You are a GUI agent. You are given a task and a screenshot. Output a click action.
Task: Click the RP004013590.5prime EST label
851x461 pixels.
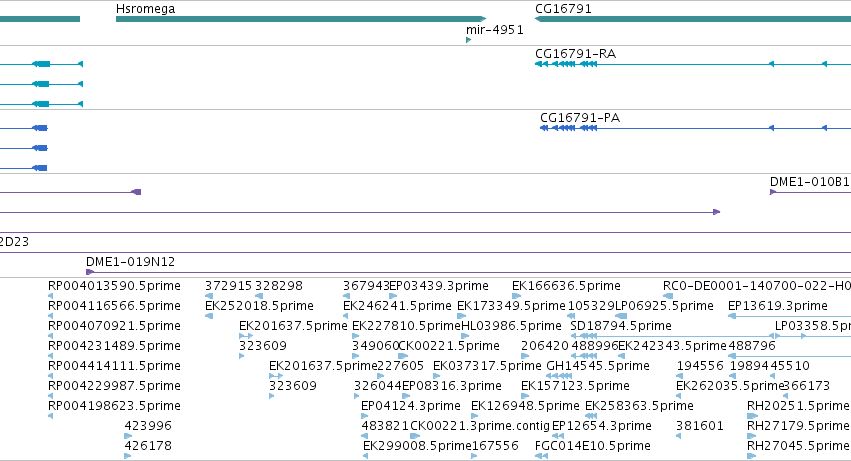tap(114, 286)
